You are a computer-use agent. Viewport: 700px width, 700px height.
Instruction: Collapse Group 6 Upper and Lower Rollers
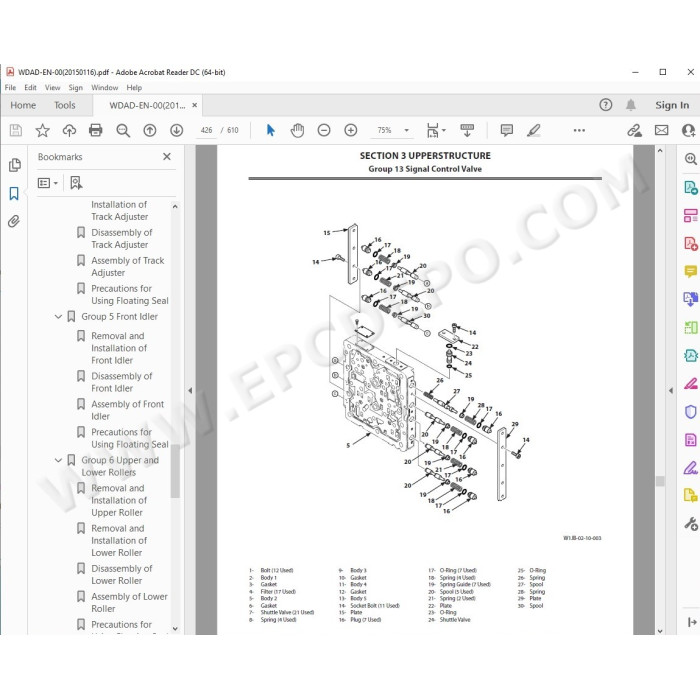tap(58, 460)
